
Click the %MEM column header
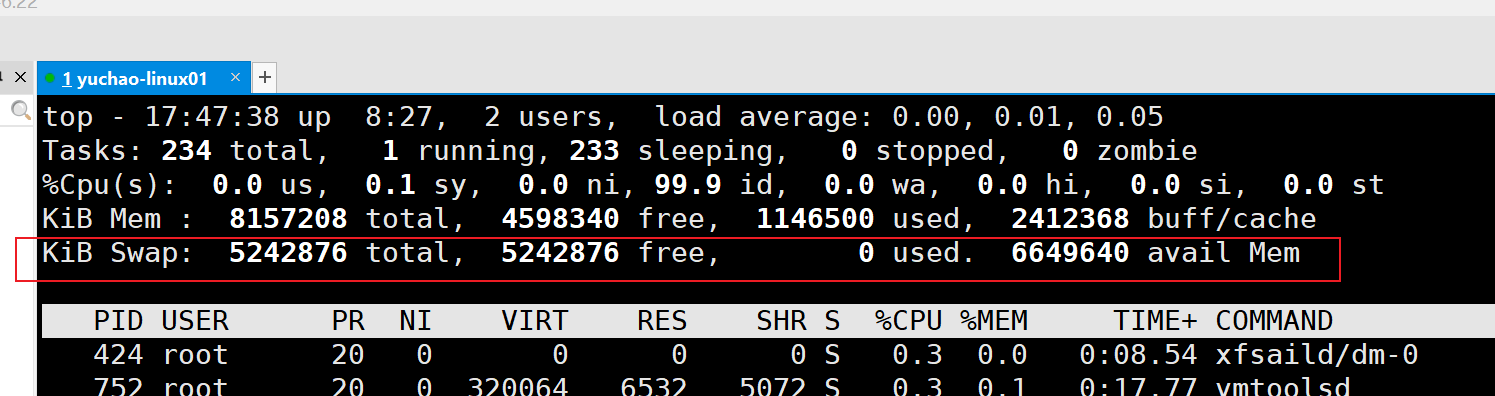click(994, 320)
